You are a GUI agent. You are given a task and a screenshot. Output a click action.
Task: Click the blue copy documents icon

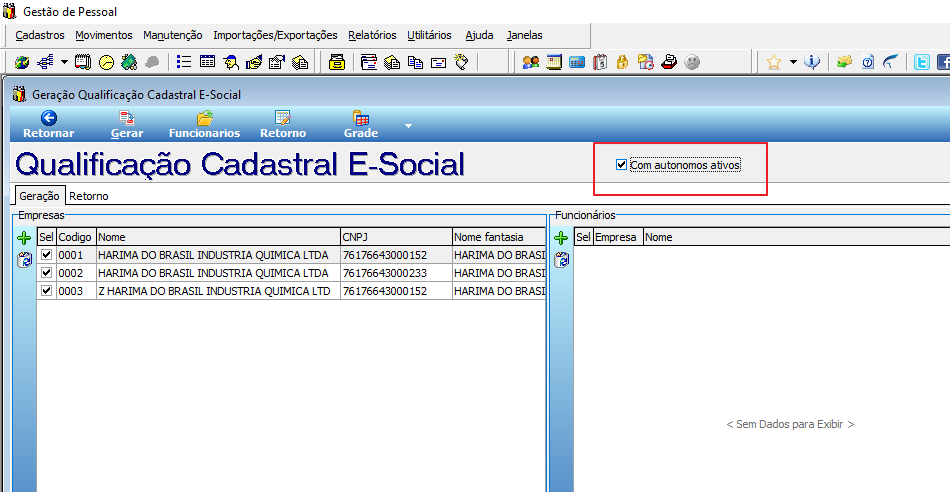pyautogui.click(x=416, y=62)
